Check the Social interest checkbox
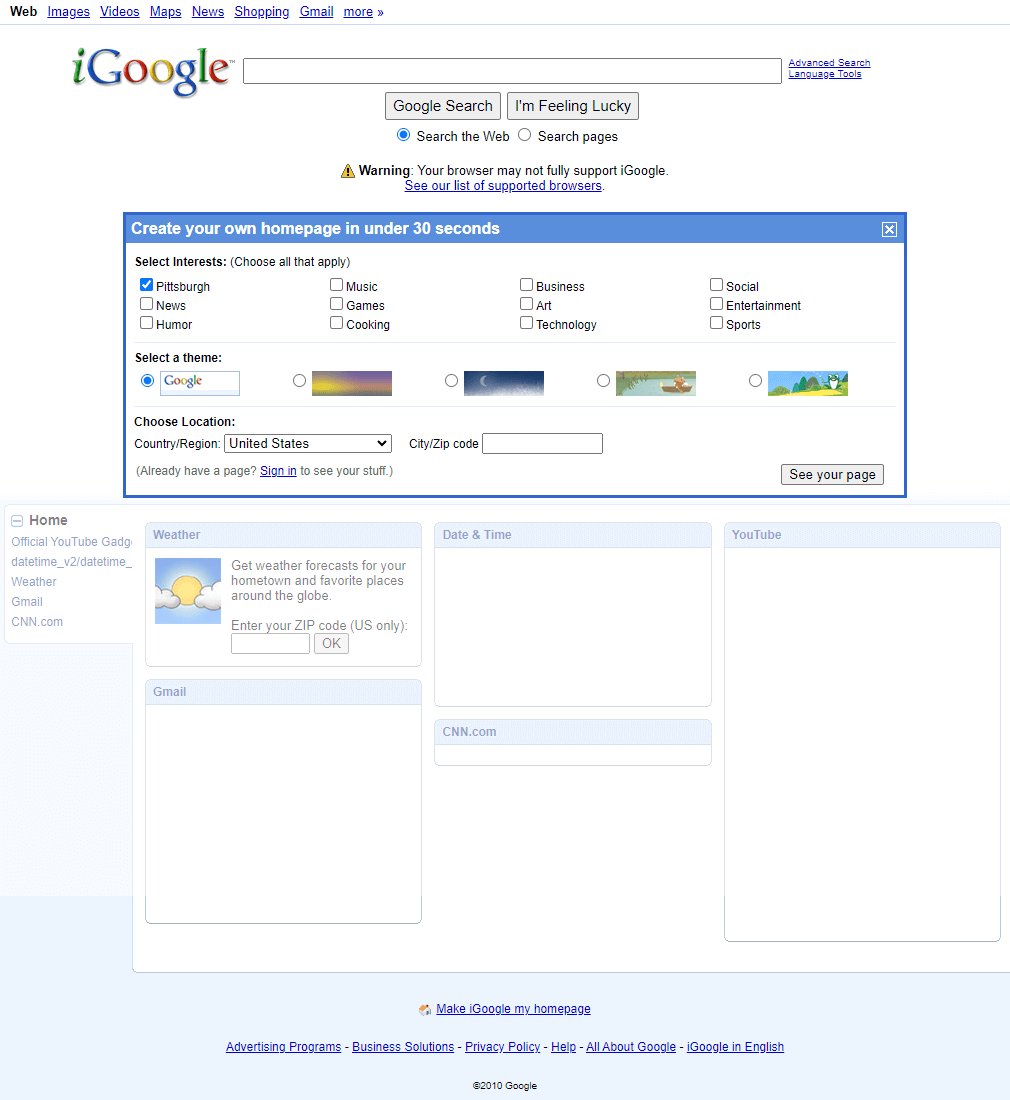This screenshot has width=1010, height=1100. (x=716, y=285)
